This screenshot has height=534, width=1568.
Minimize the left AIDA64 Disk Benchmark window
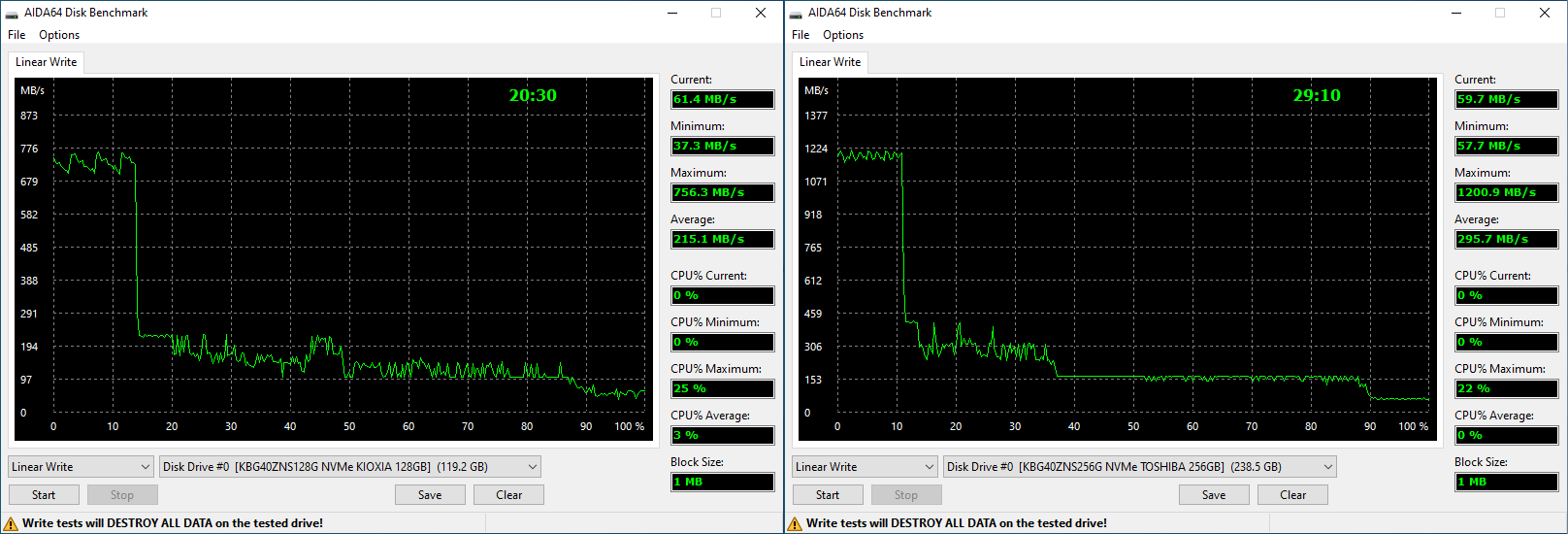click(672, 13)
